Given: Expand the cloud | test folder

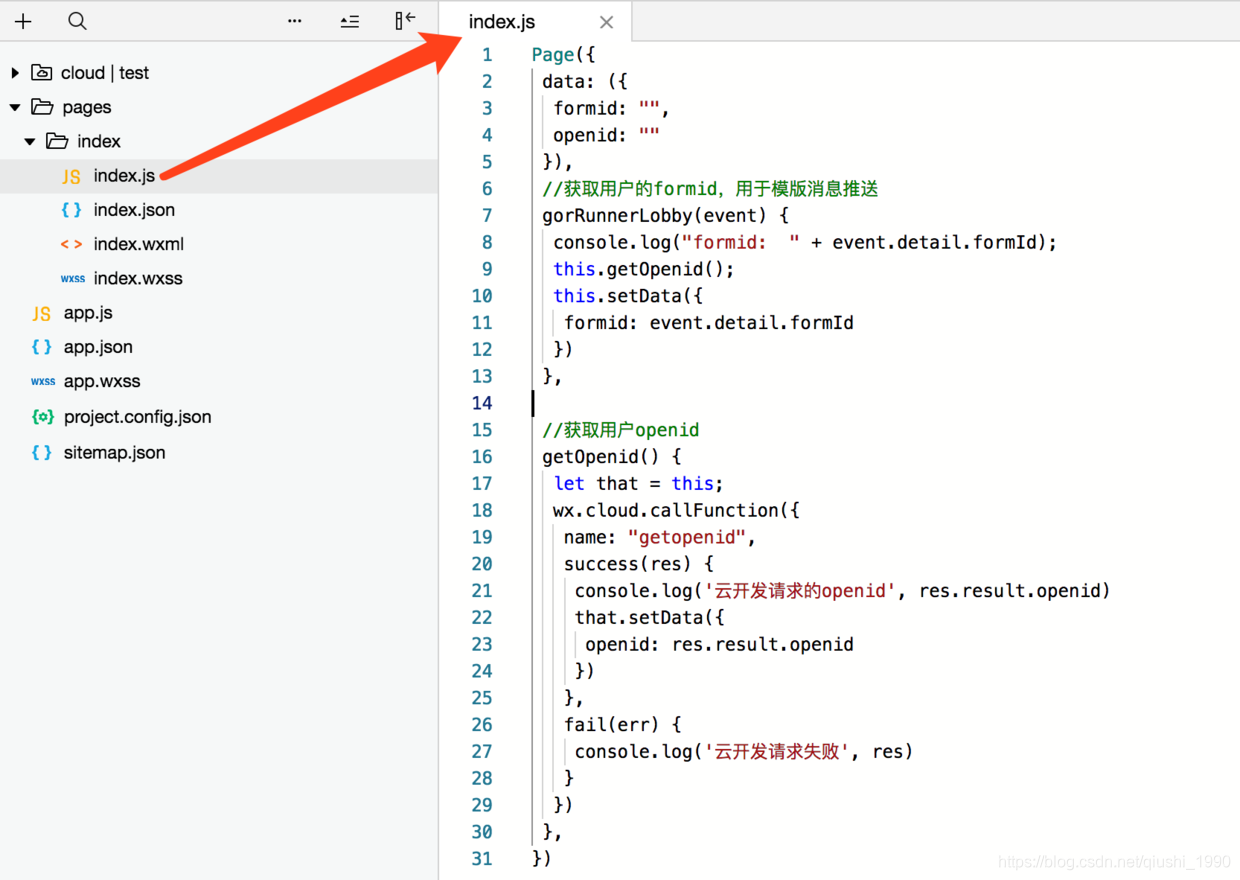Looking at the screenshot, I should (x=15, y=73).
